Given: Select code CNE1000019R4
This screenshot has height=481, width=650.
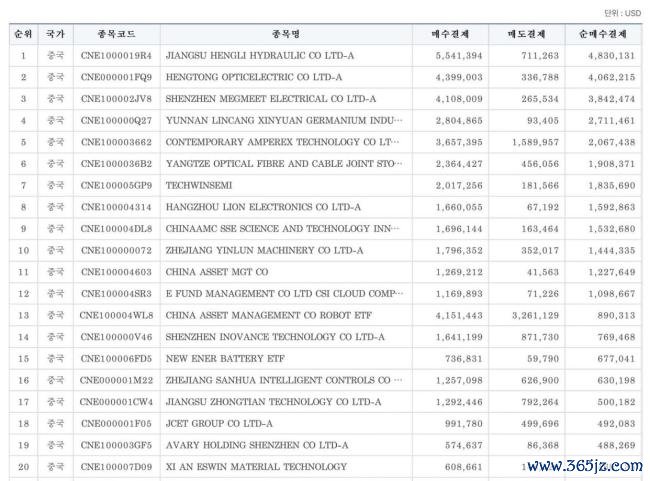Looking at the screenshot, I should pos(116,56).
